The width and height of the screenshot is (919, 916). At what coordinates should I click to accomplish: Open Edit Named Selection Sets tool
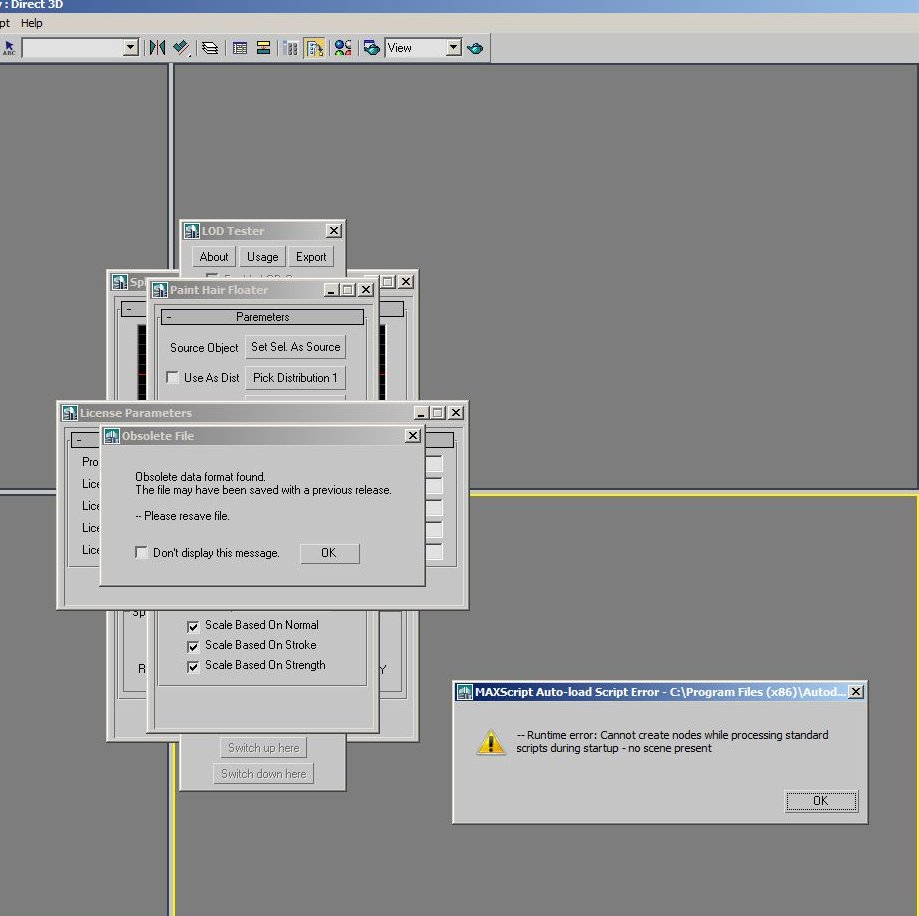click(x=9, y=48)
